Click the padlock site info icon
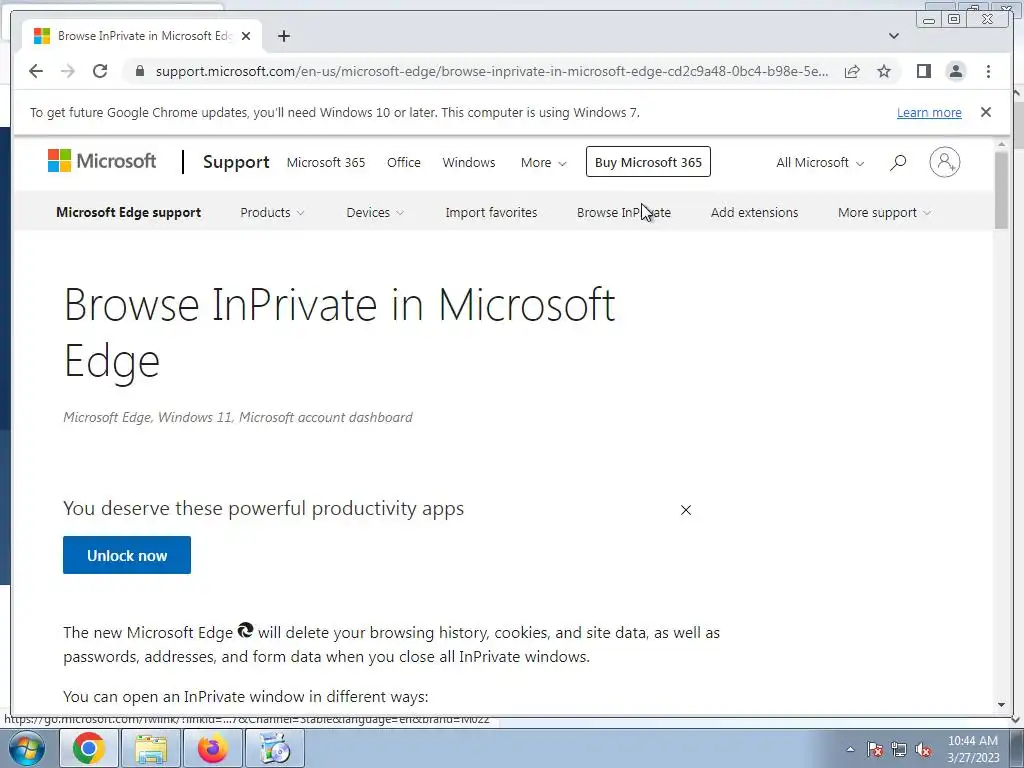 [139, 71]
